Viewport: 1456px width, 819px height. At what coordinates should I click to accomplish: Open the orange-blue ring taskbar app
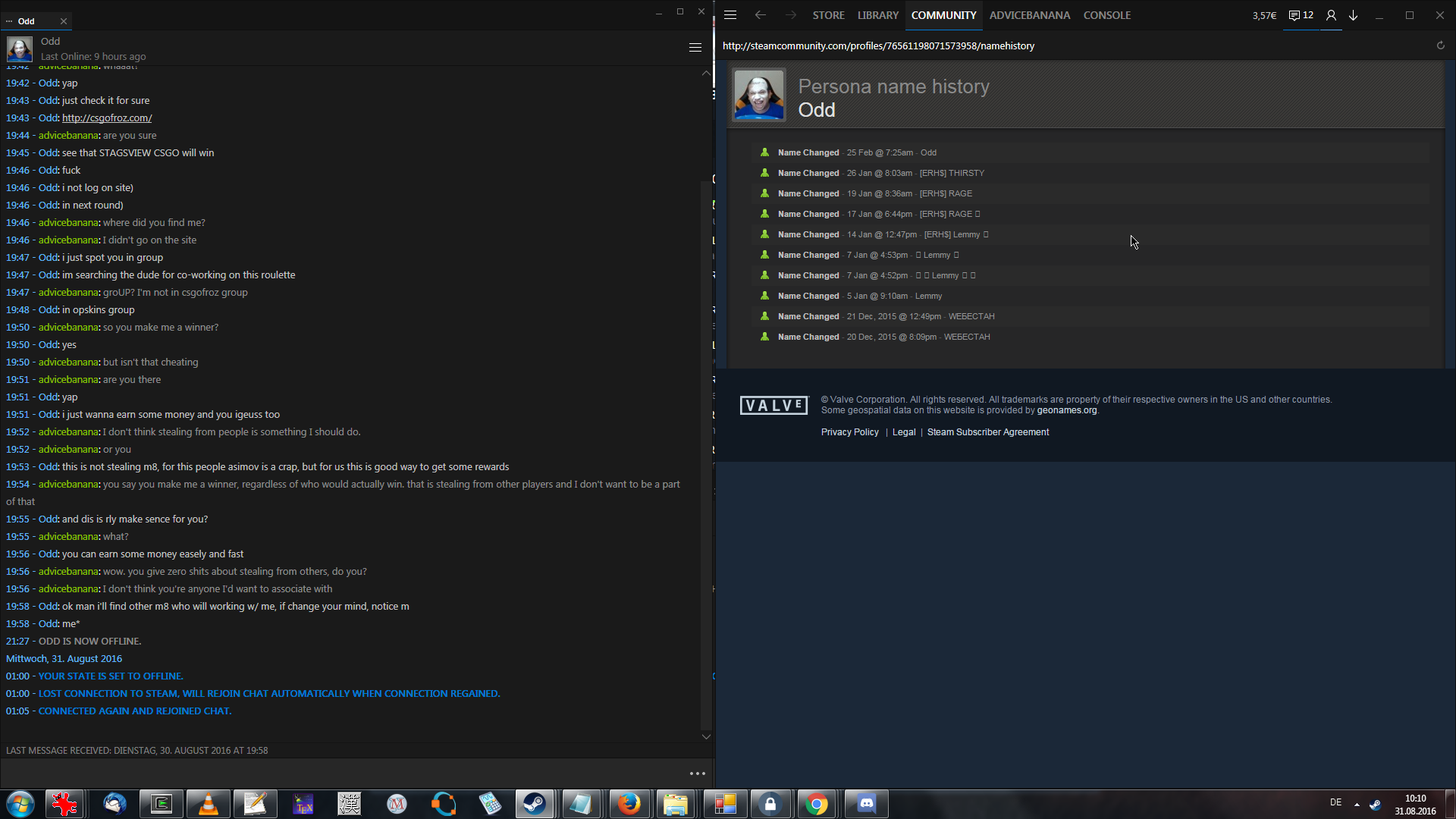coord(444,804)
